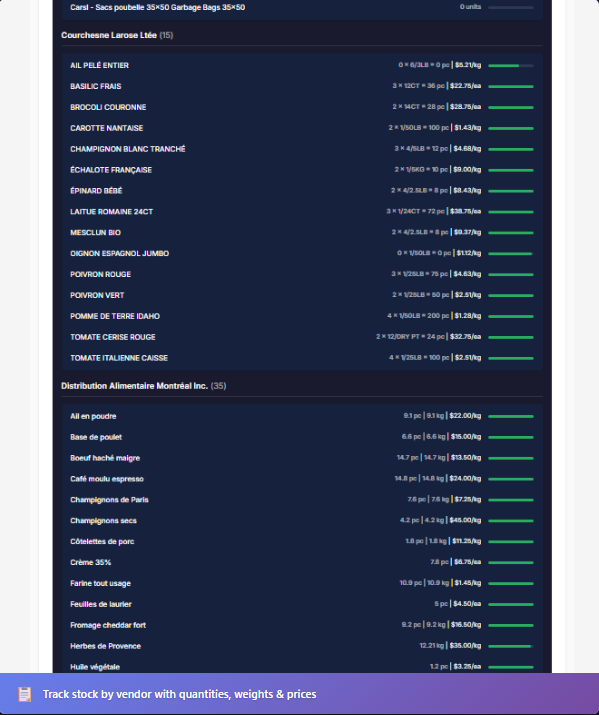Click the $38.75/ea price on LAITUE ROMAINE
Screen dimensions: 599x715
465,212
